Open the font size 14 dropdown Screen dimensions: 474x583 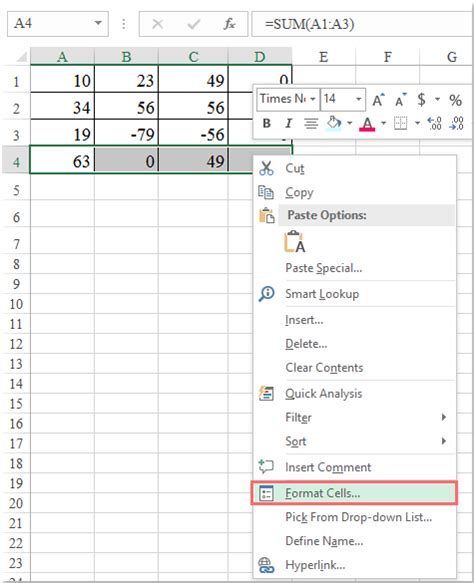(x=359, y=99)
